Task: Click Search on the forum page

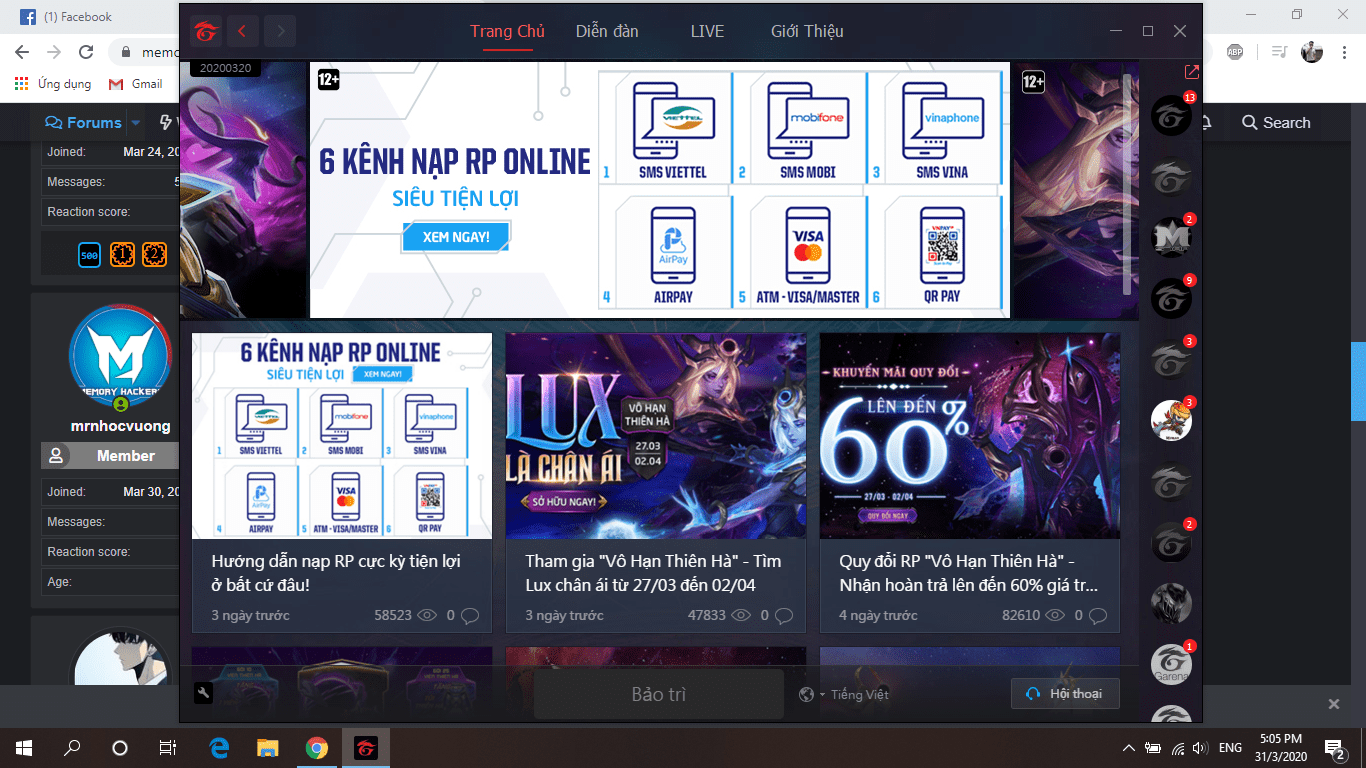Action: point(1276,123)
